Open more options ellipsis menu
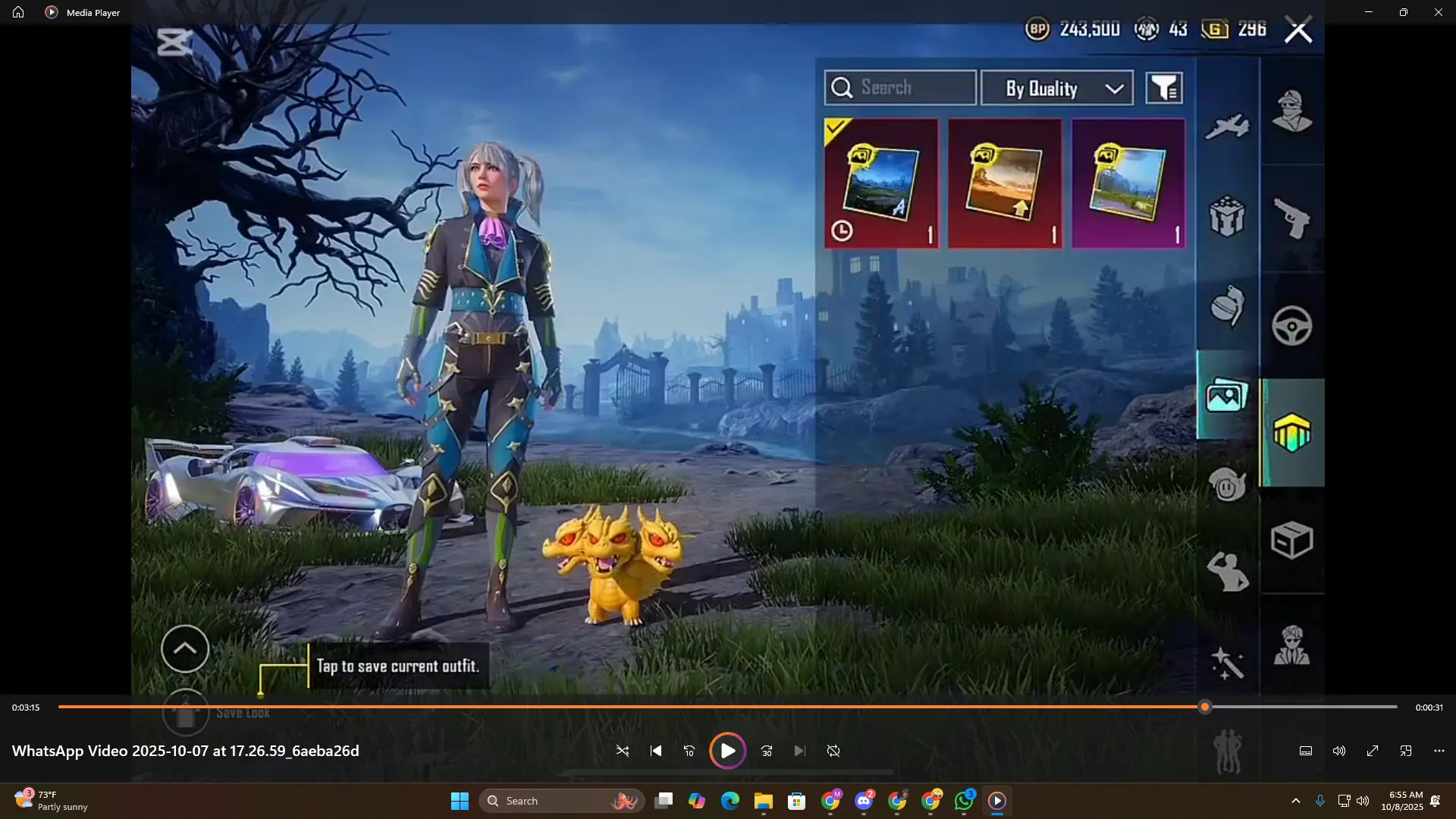The width and height of the screenshot is (1456, 819). pos(1439,751)
